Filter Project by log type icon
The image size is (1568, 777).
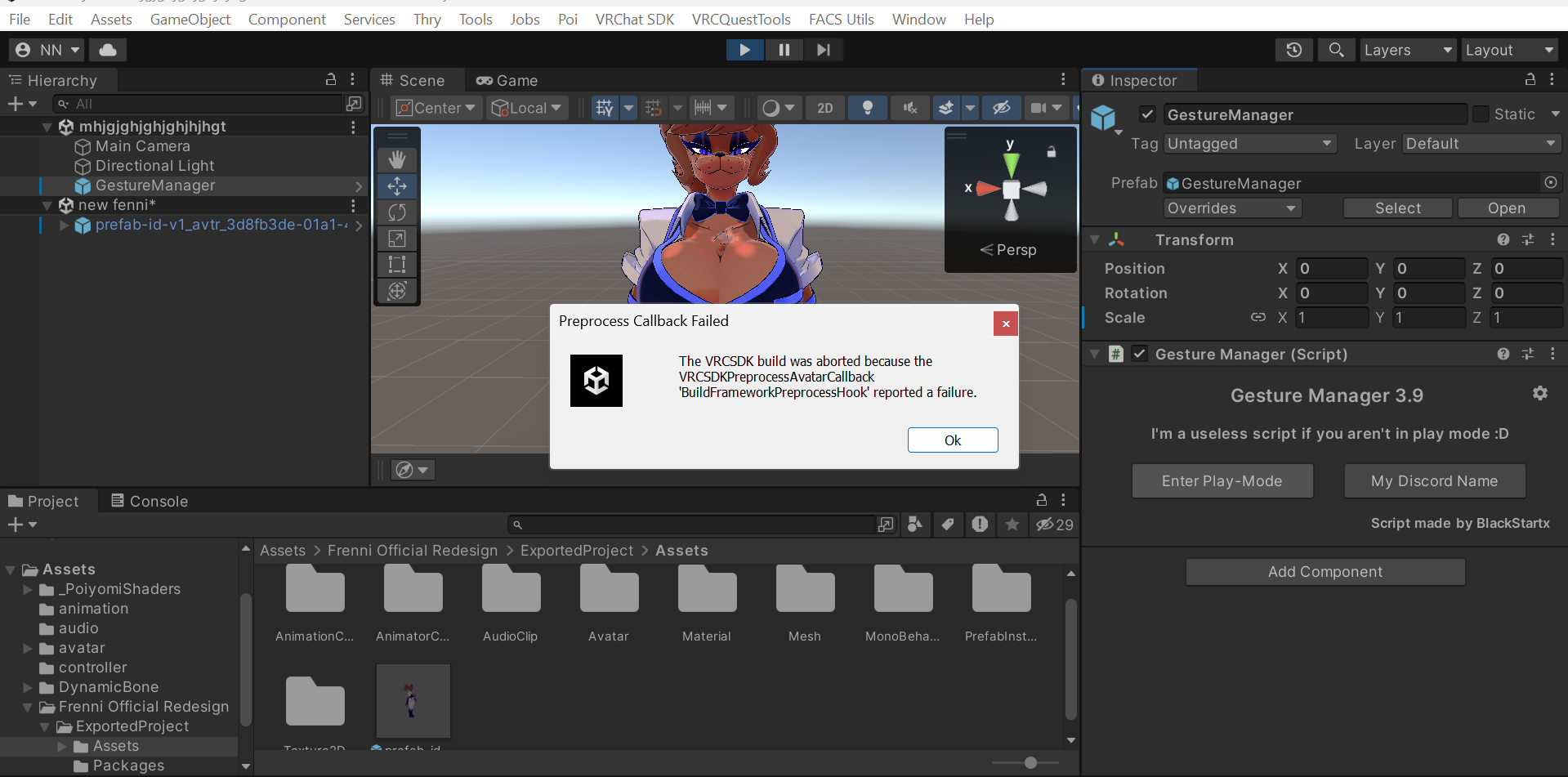(x=980, y=525)
